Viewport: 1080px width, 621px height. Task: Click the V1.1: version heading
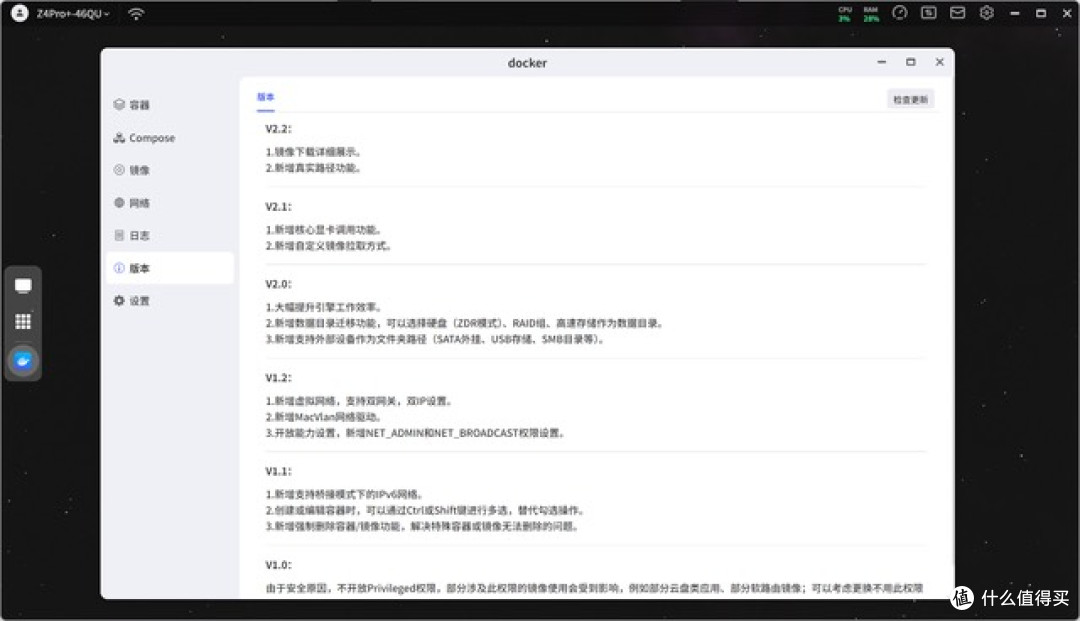(278, 471)
